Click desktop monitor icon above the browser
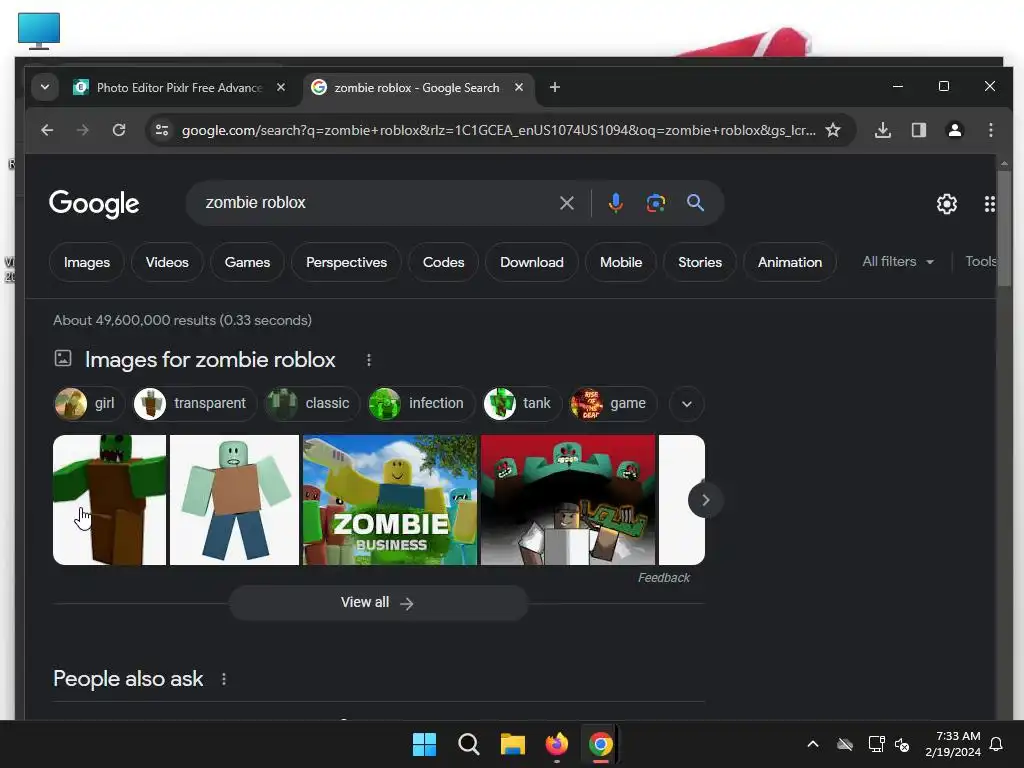This screenshot has height=768, width=1024. pyautogui.click(x=39, y=30)
